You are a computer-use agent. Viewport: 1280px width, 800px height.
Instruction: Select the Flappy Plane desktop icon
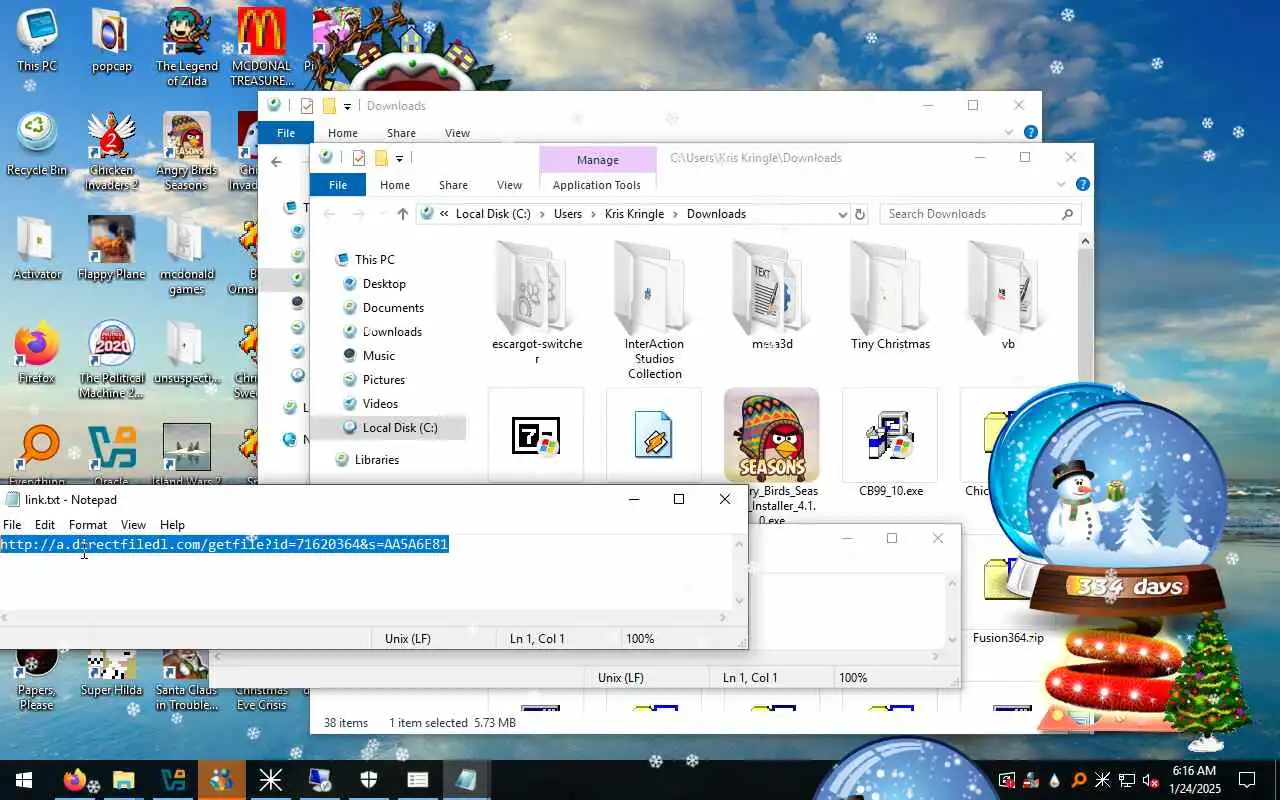point(112,249)
